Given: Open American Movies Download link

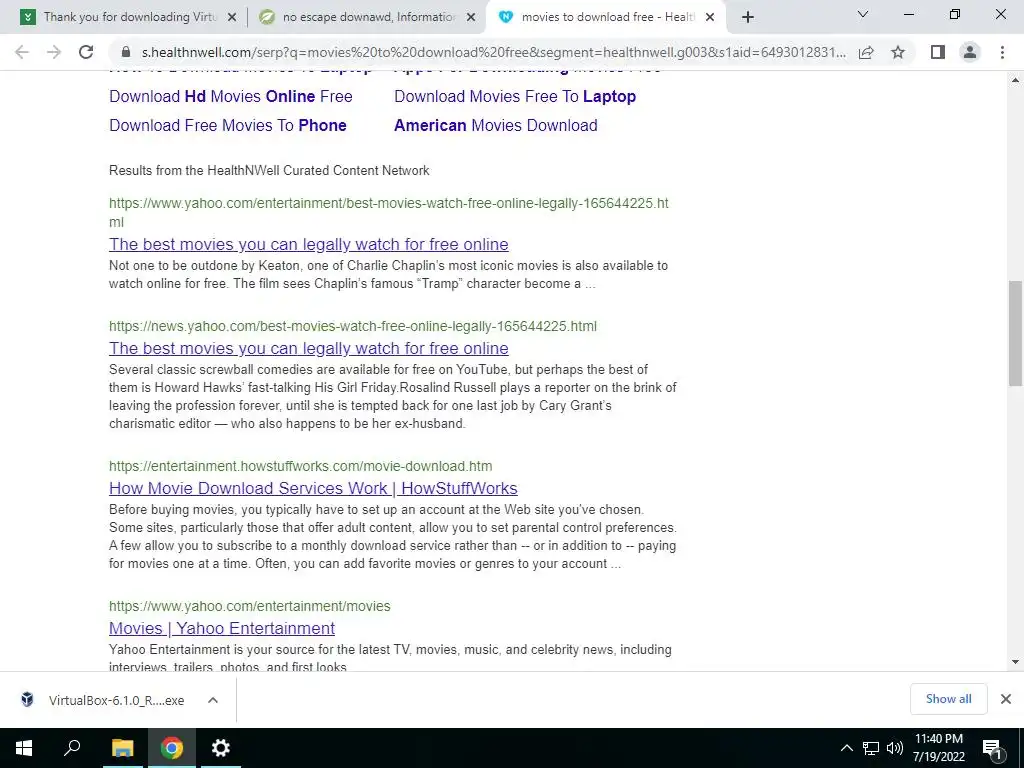Looking at the screenshot, I should coord(496,125).
